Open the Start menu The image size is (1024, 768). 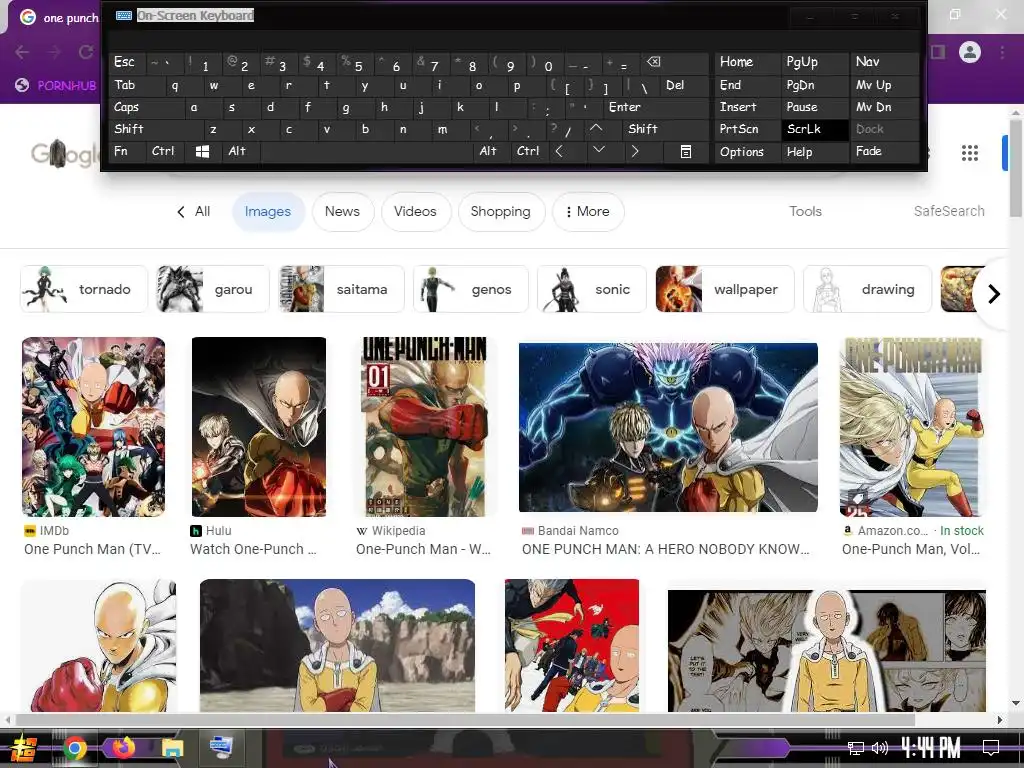pos(24,748)
